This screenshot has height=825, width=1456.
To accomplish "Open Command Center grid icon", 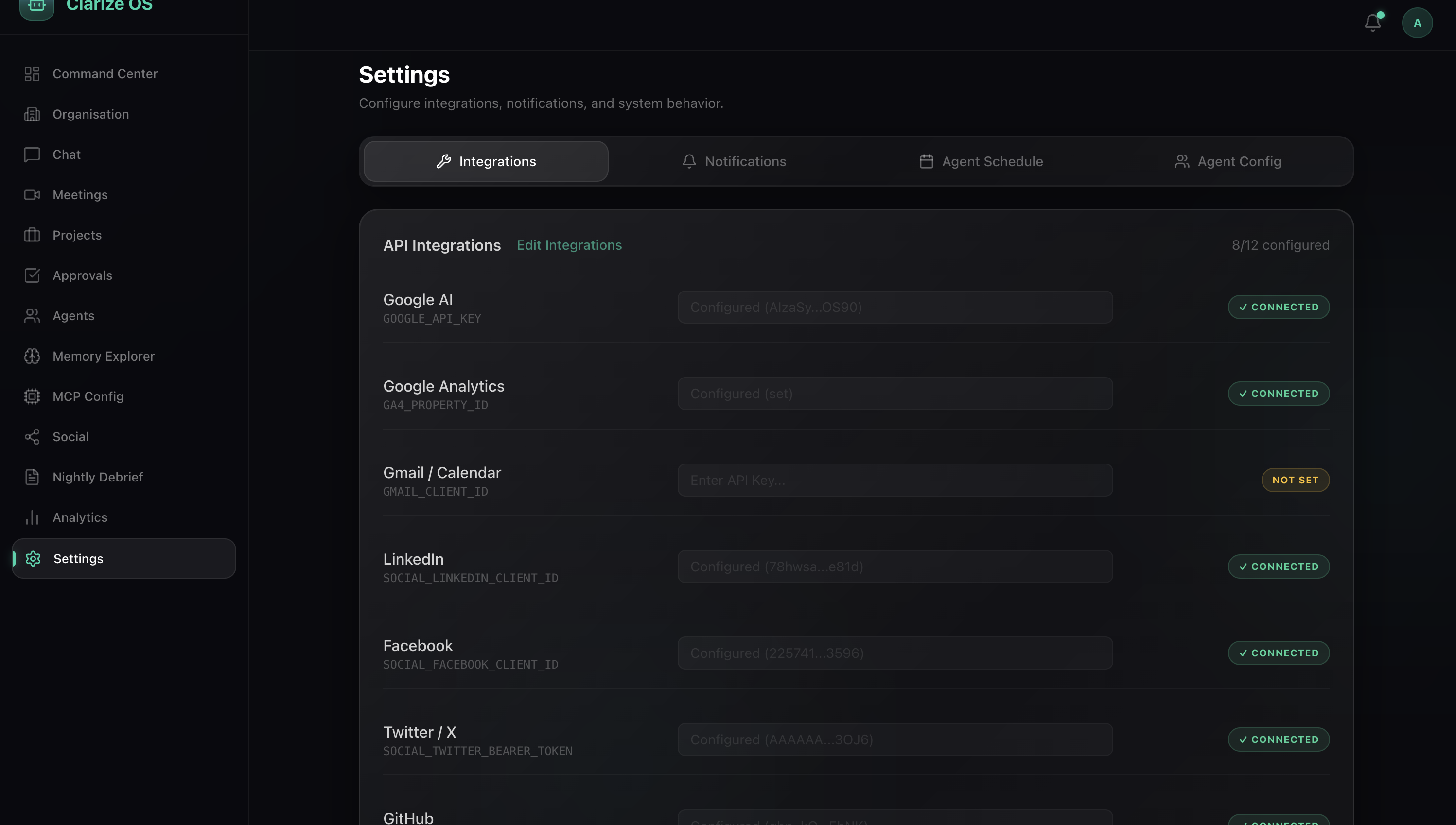I will (32, 74).
